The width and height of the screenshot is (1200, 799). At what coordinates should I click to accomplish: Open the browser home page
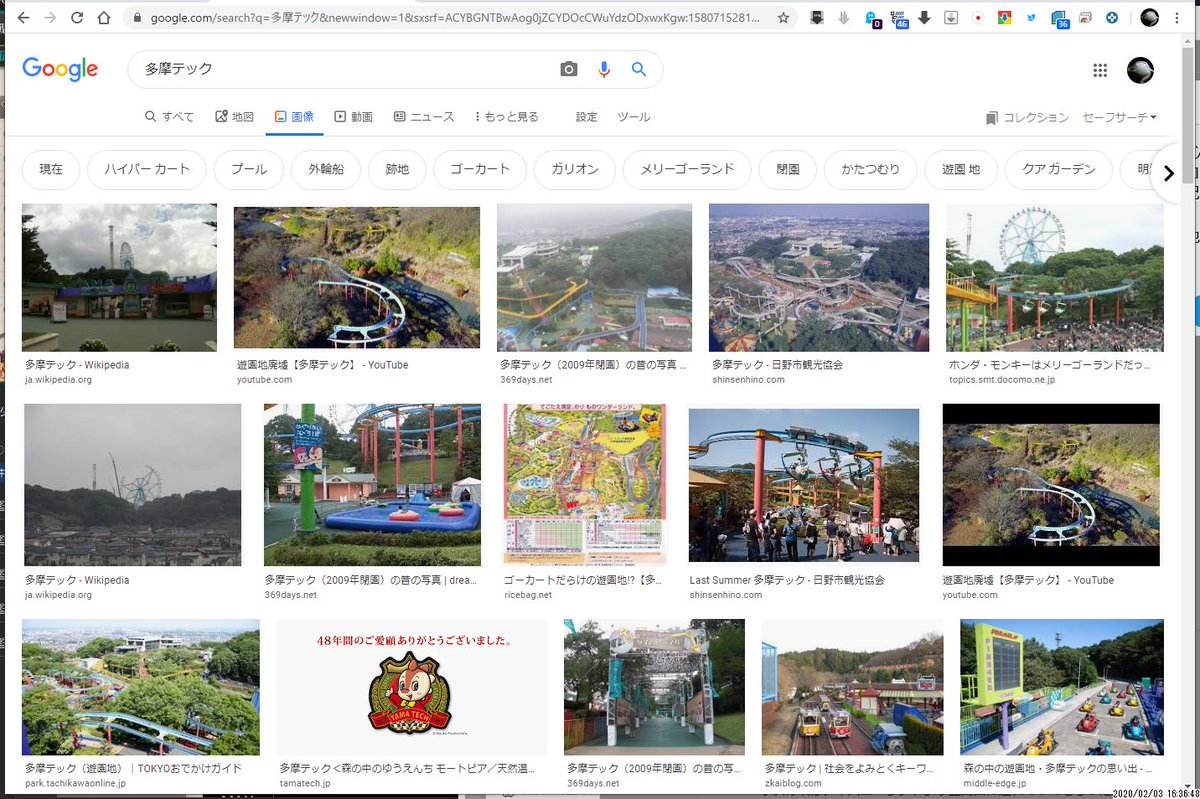coord(104,18)
